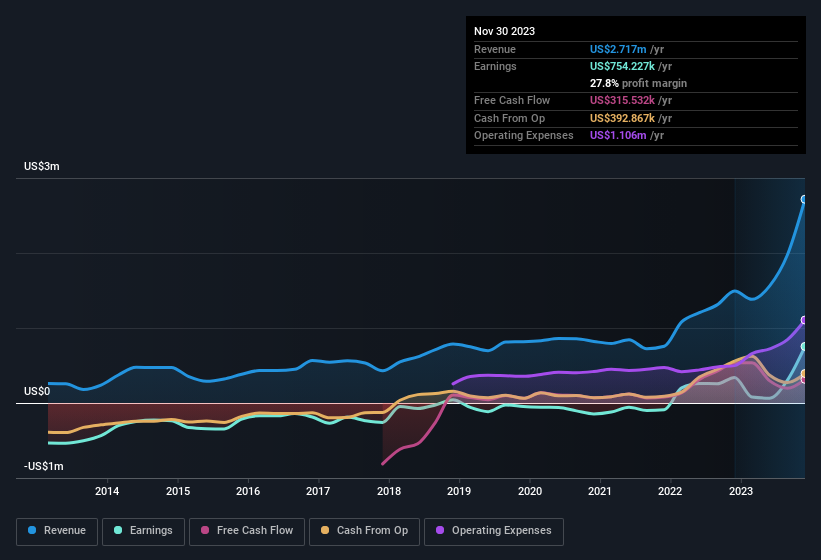This screenshot has height=560, width=821.
Task: Click the US$1.106m operating expenses value
Action: tap(618, 136)
